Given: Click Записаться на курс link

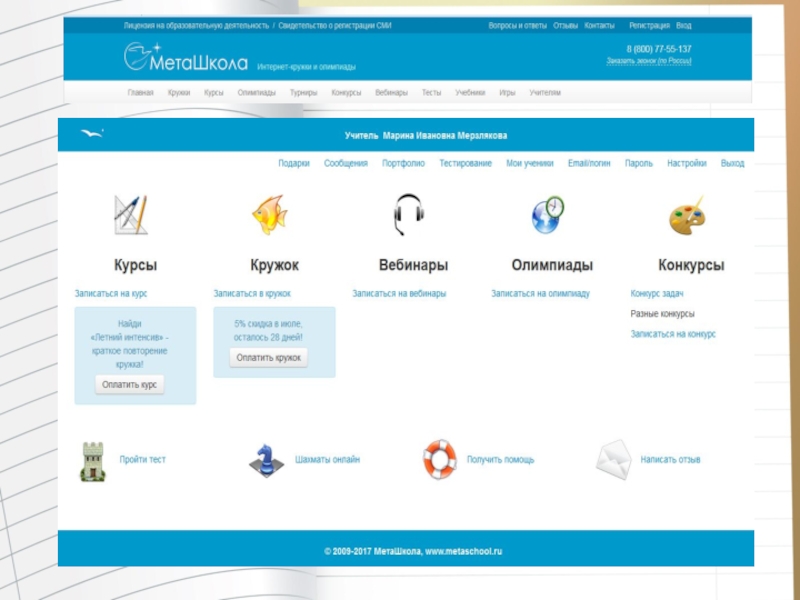Looking at the screenshot, I should (111, 293).
